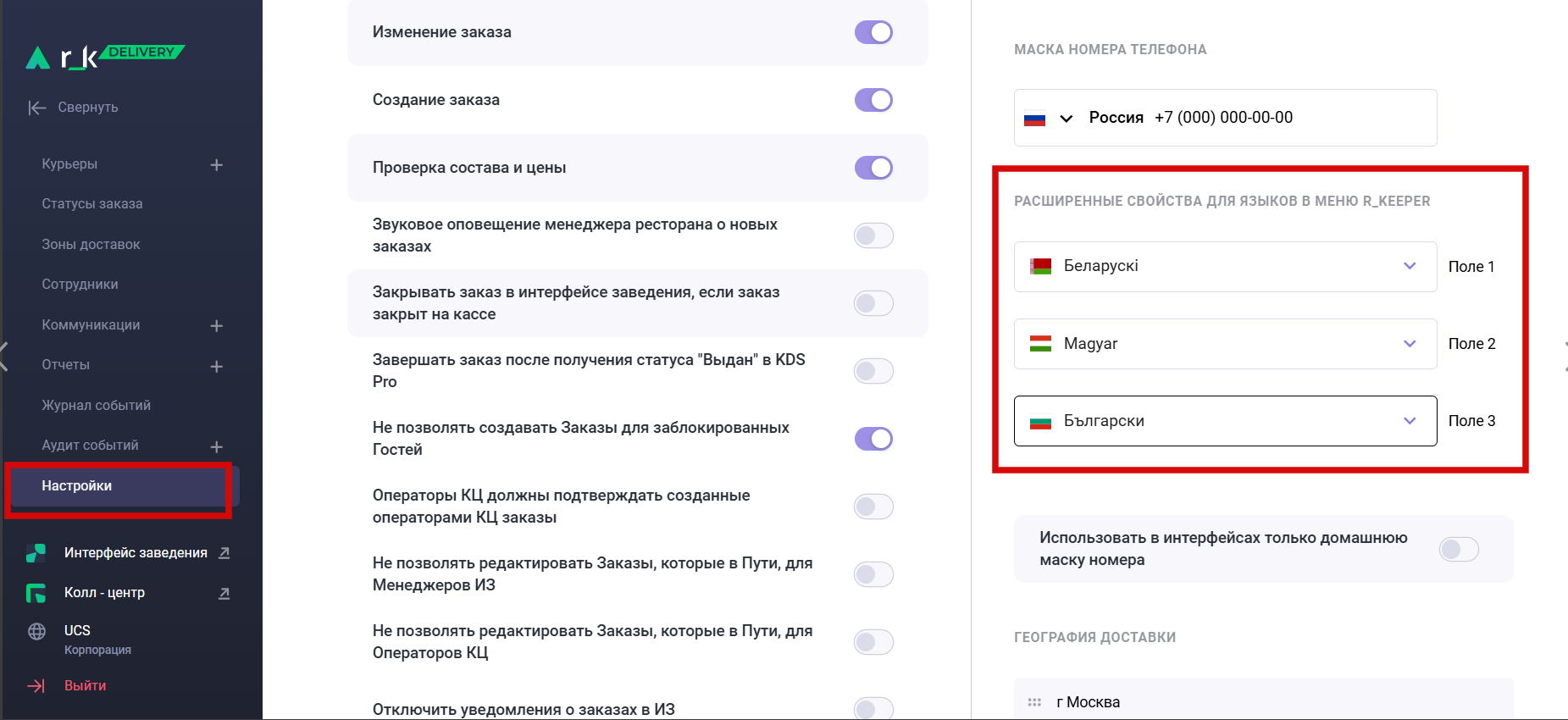The image size is (1568, 720).
Task: Open the Russia country flag dropdown
Action: coord(1049,119)
